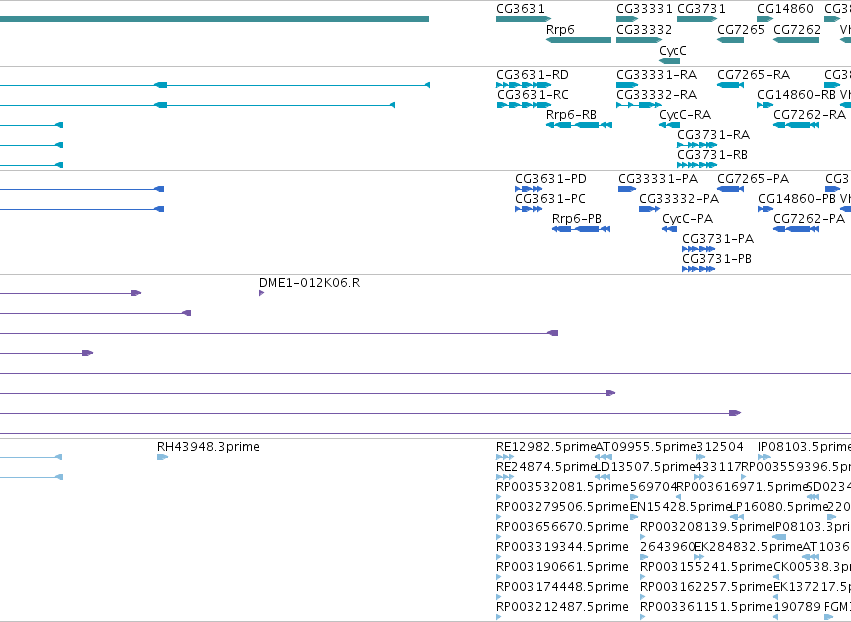Image resolution: width=851 pixels, height=622 pixels.
Task: Click the CG7265-PA protein label
Action: click(753, 179)
